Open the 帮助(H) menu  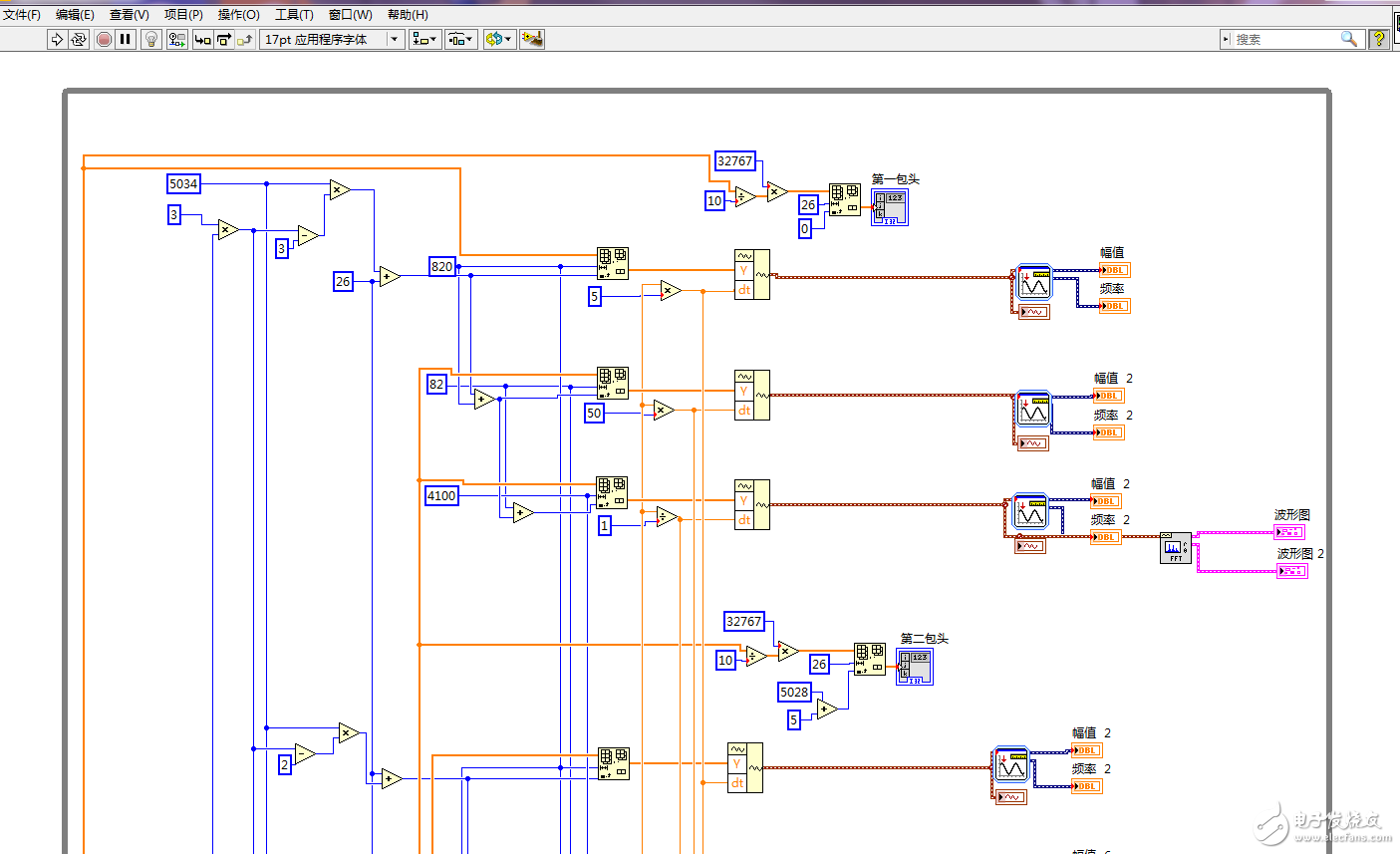(408, 14)
